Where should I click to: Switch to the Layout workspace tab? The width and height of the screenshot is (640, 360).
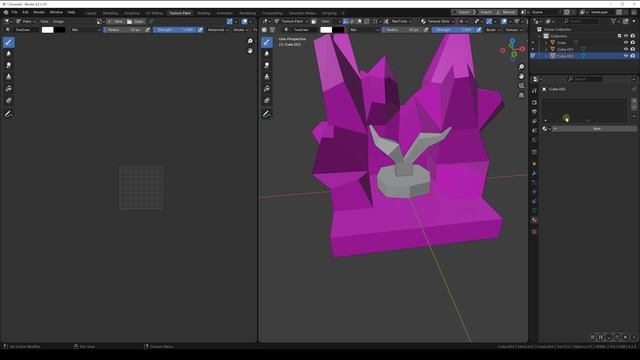[91, 13]
